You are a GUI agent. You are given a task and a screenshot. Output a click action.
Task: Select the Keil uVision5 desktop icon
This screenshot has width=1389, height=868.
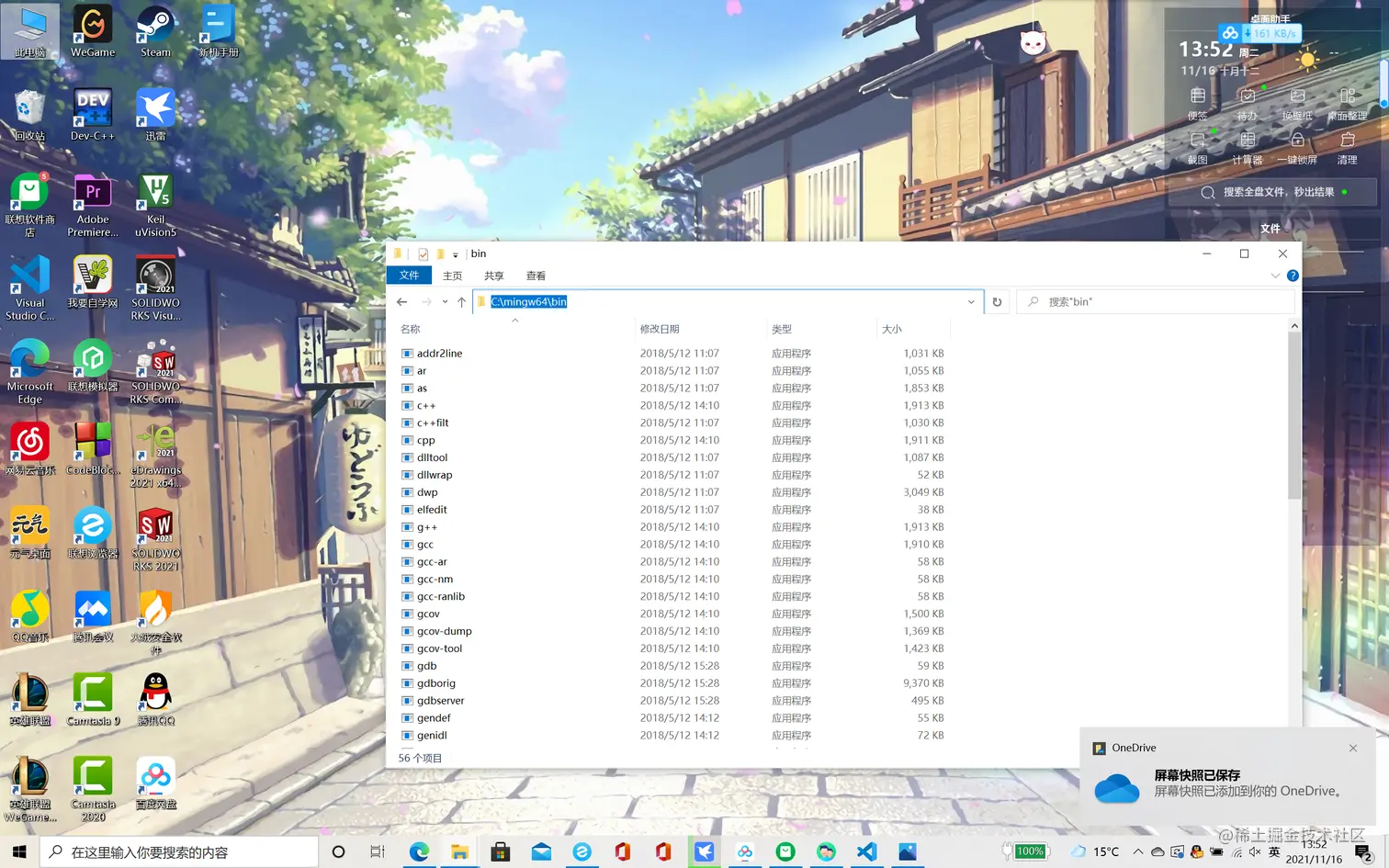click(155, 206)
